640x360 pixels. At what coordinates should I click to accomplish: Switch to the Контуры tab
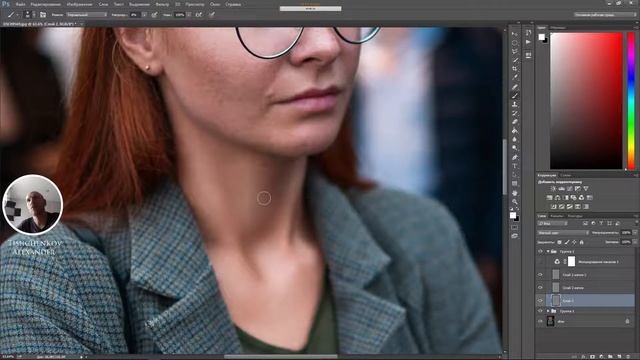(x=575, y=216)
